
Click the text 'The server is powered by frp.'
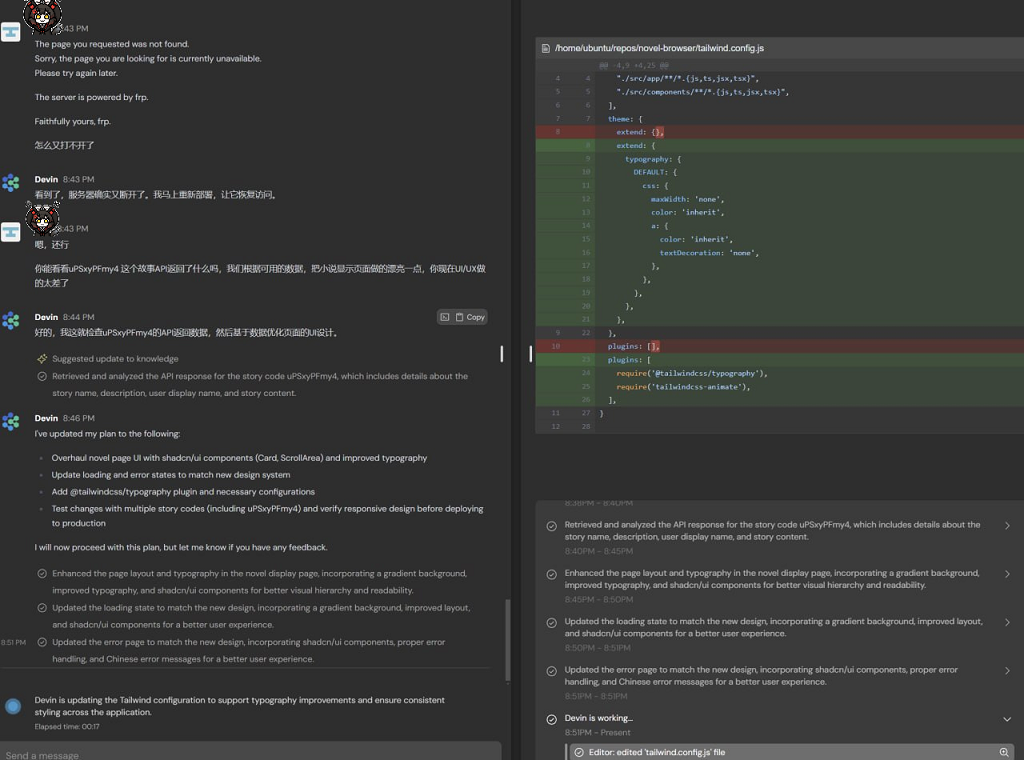point(91,97)
